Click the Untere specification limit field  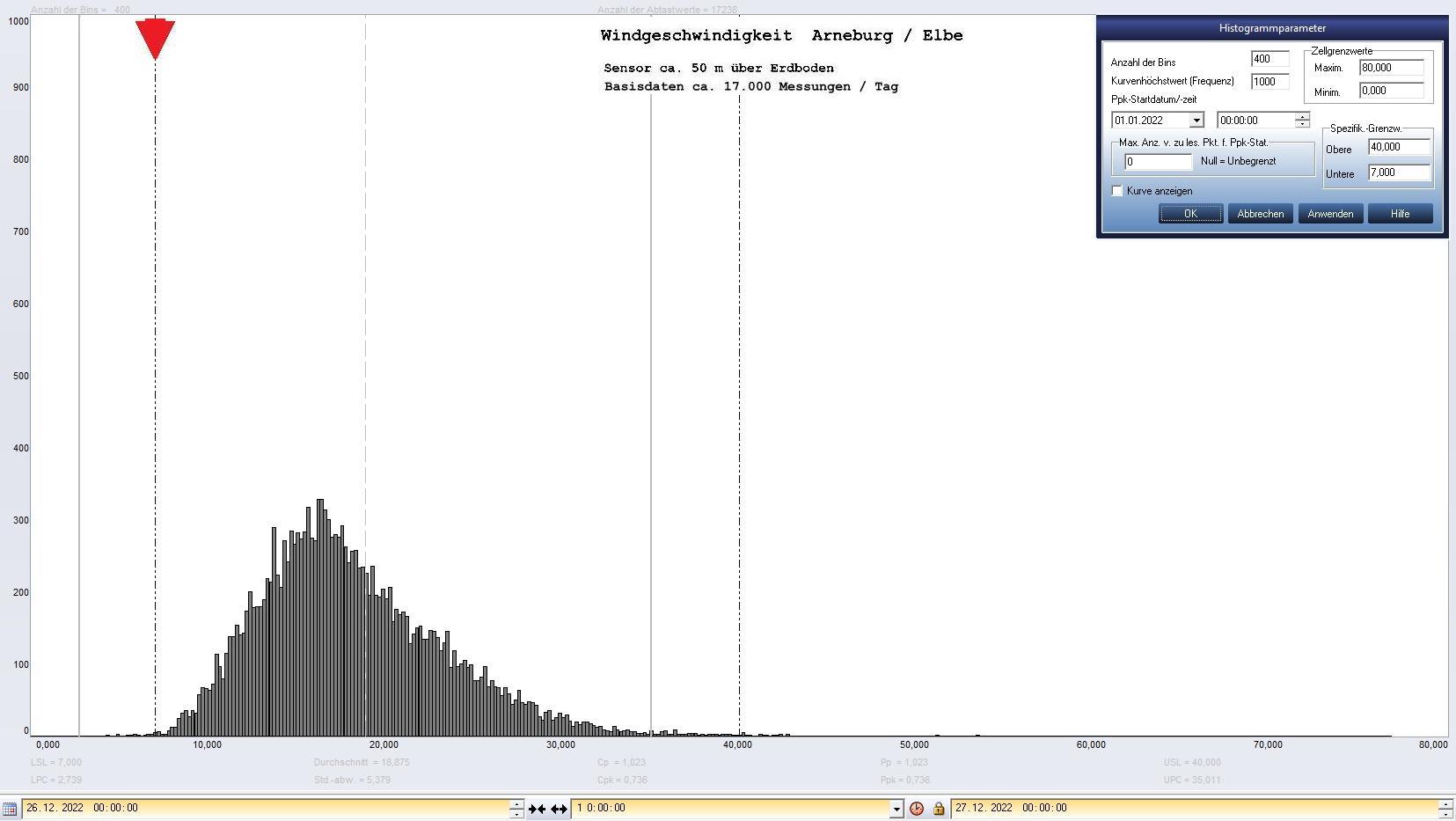(x=1399, y=172)
